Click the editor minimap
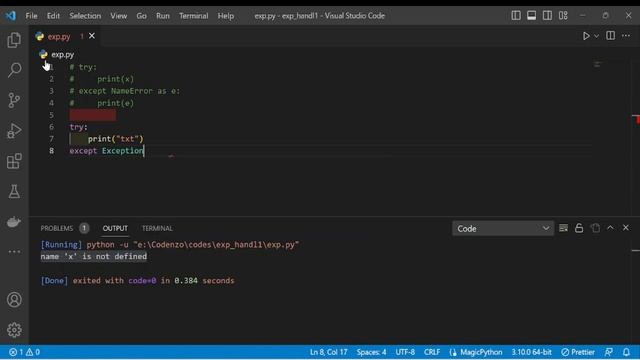Screen dimensions: 640x360 point(597,64)
